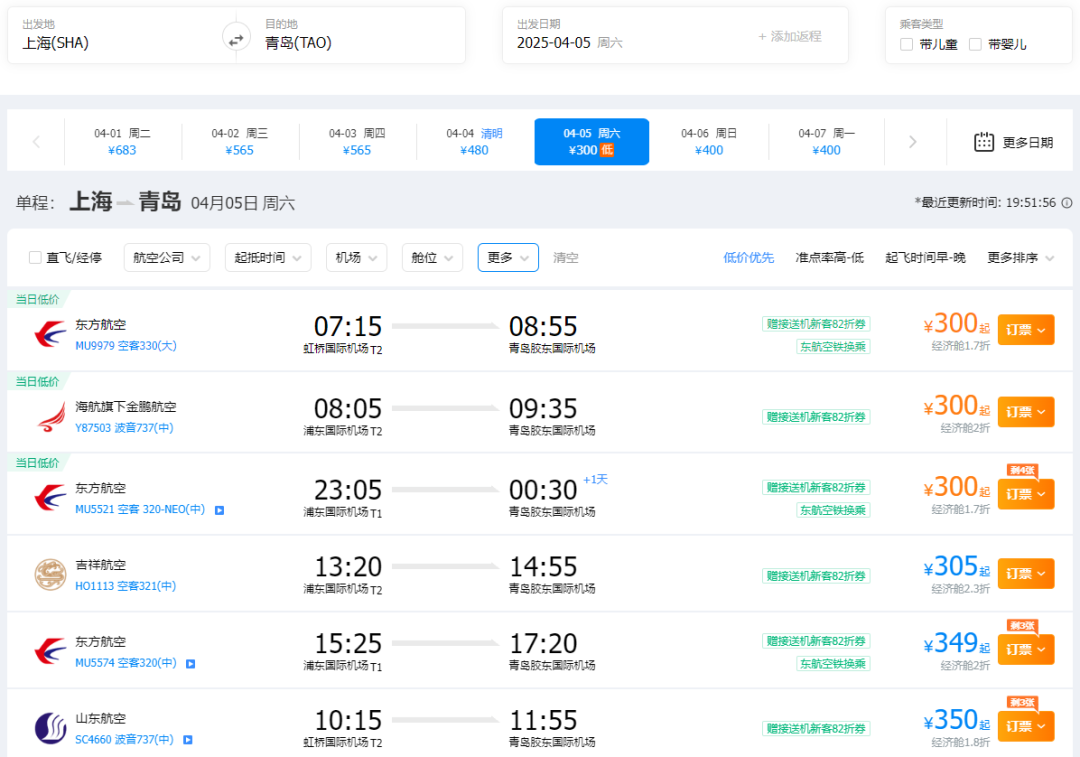Toggle the 直飞/经停 filter checkbox

36,258
